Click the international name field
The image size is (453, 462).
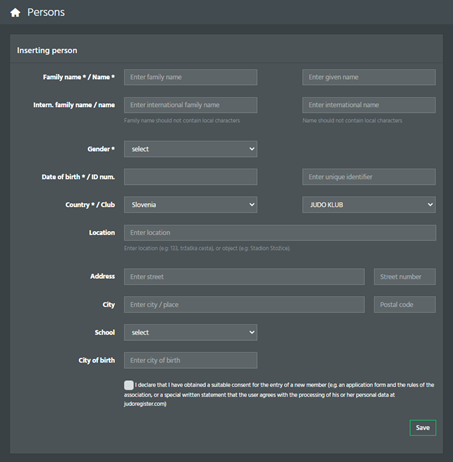pos(369,105)
